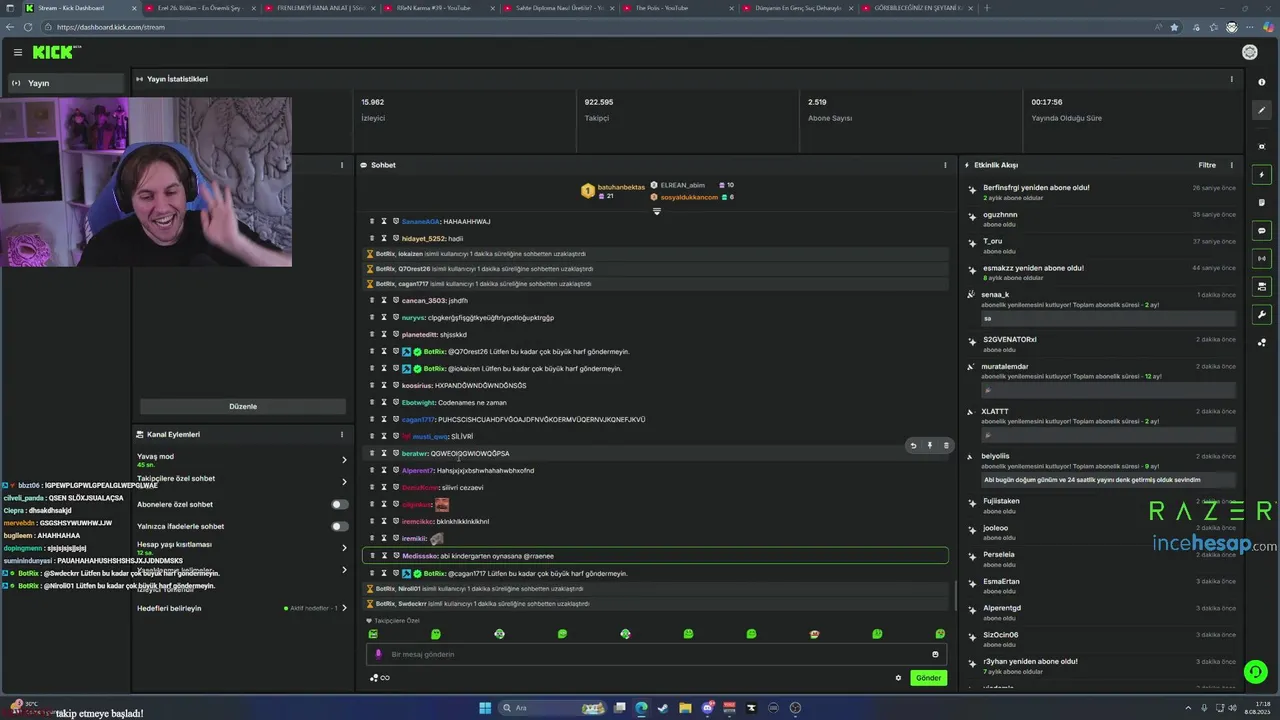Toggle Yalnızca ifadelerle sohbet switch
Viewport: 1280px width, 720px height.
click(340, 526)
